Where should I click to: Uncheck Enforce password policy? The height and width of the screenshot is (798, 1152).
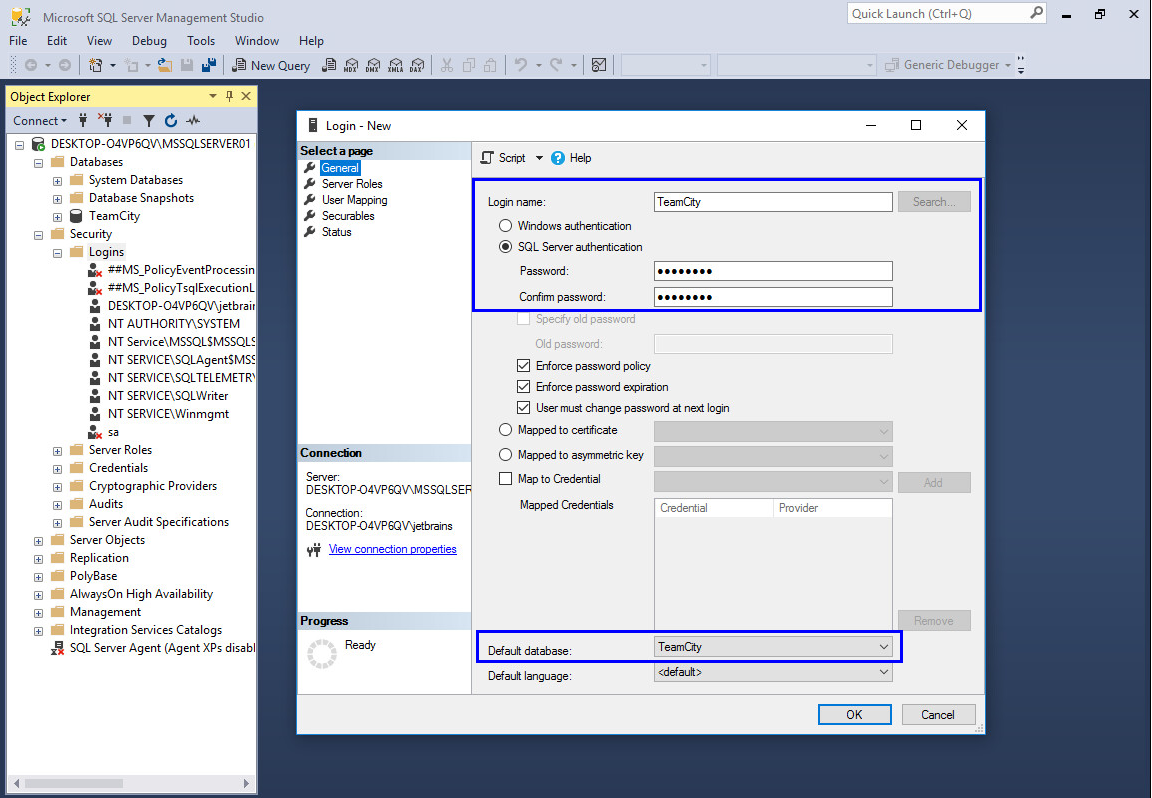[x=524, y=366]
